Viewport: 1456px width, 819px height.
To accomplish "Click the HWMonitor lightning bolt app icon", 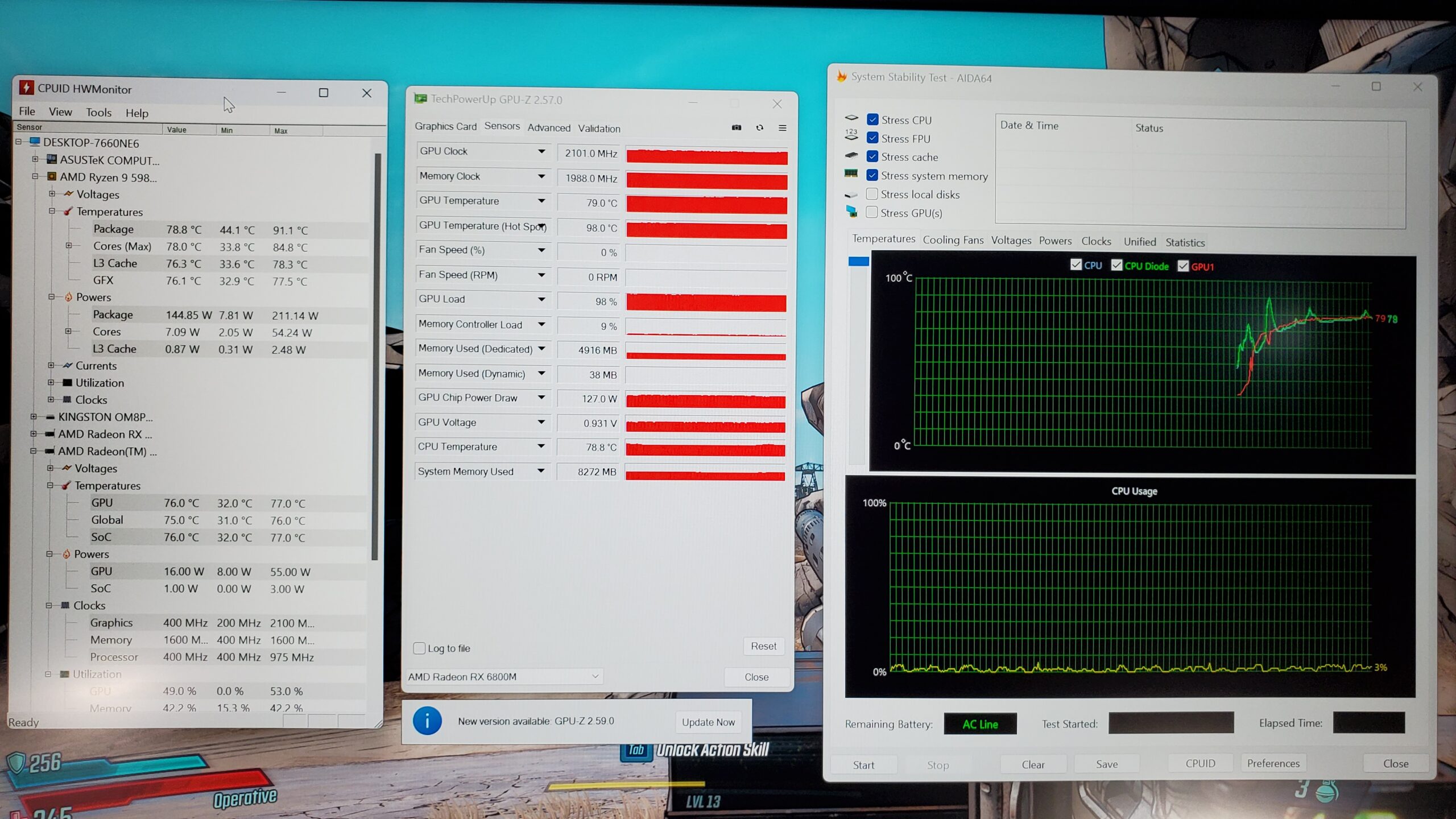I will (26, 88).
